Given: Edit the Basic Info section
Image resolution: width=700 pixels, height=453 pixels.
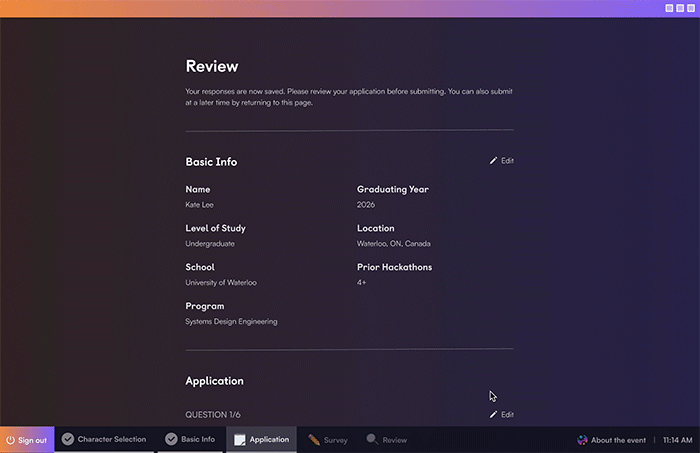Looking at the screenshot, I should [502, 161].
